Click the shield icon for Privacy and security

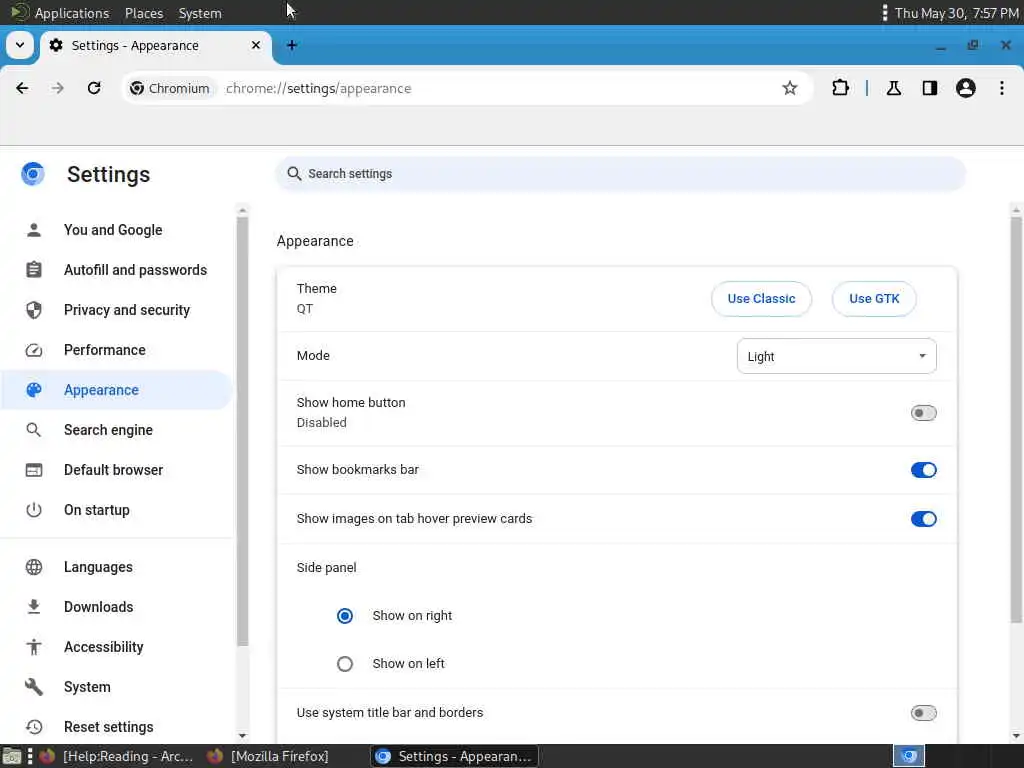[34, 310]
